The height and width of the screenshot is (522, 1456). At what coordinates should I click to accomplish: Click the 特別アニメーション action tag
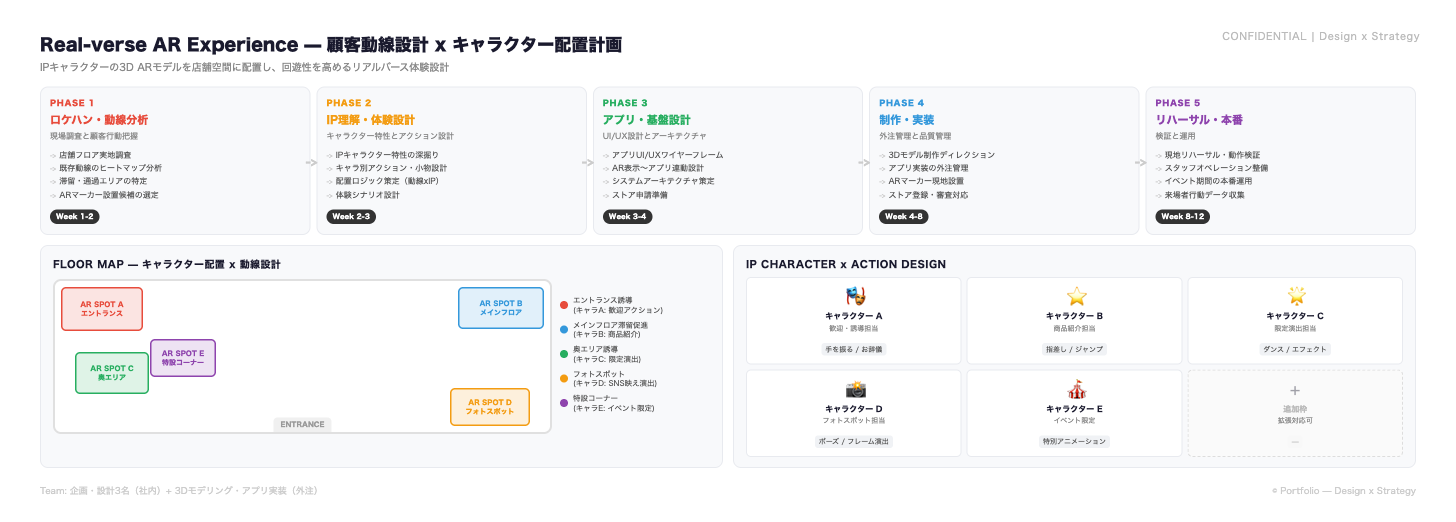tap(1075, 441)
